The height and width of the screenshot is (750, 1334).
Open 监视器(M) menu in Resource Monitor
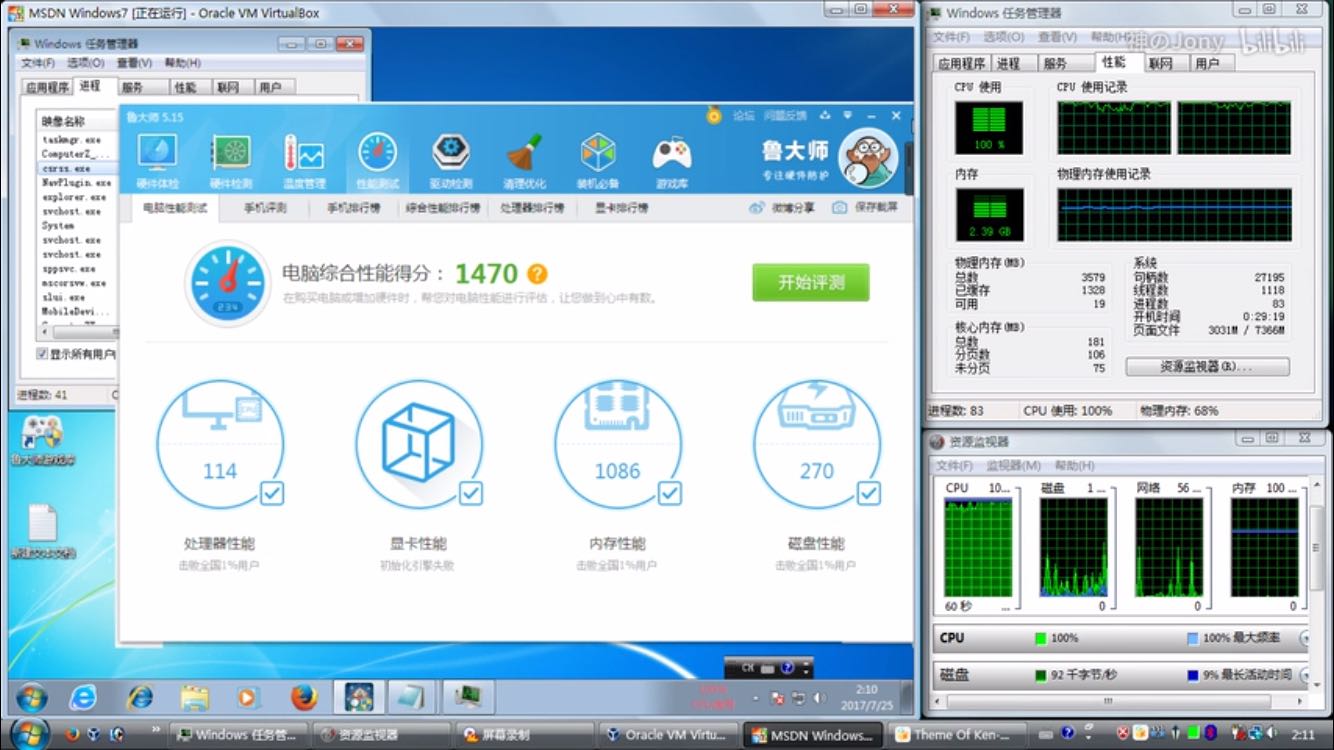pyautogui.click(x=1013, y=465)
